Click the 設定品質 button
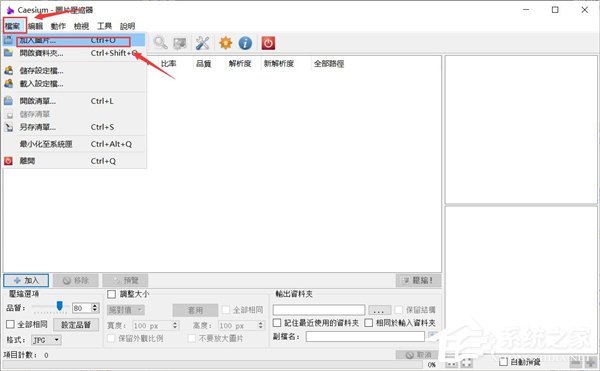Viewport: 600px width, 371px height. point(76,325)
